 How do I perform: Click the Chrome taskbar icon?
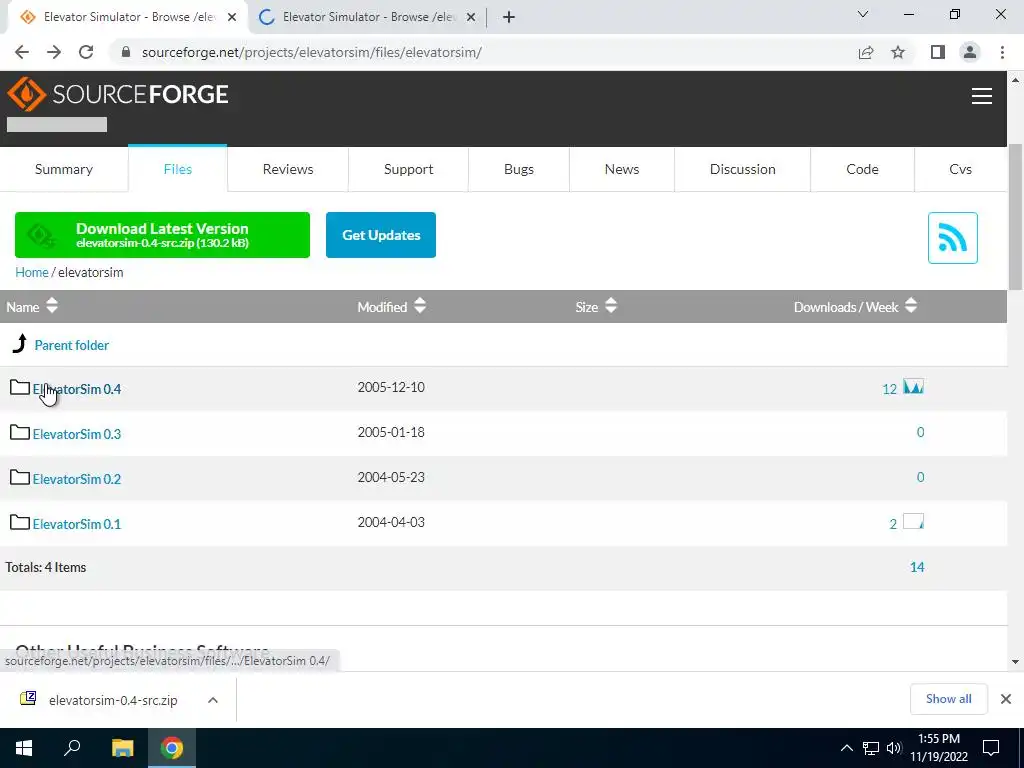pyautogui.click(x=172, y=748)
